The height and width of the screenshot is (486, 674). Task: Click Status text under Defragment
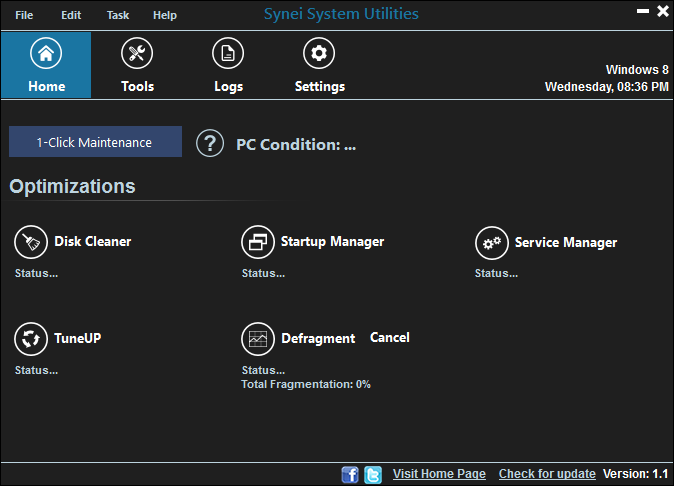(263, 370)
